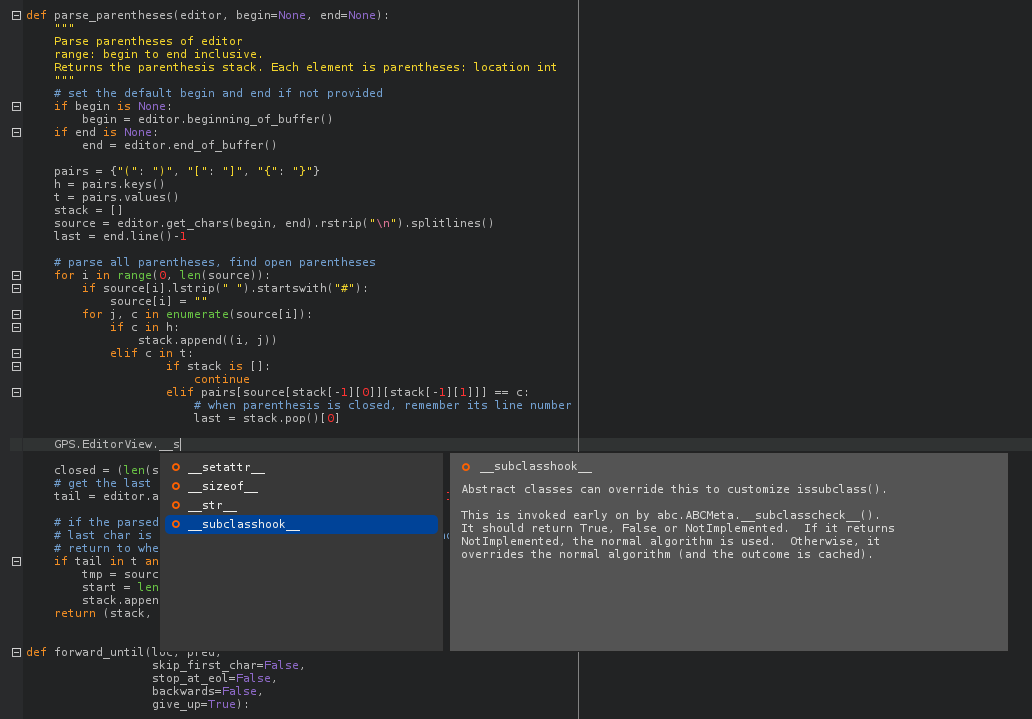Fold the 'if tail in t' block
This screenshot has width=1032, height=719.
16,561
